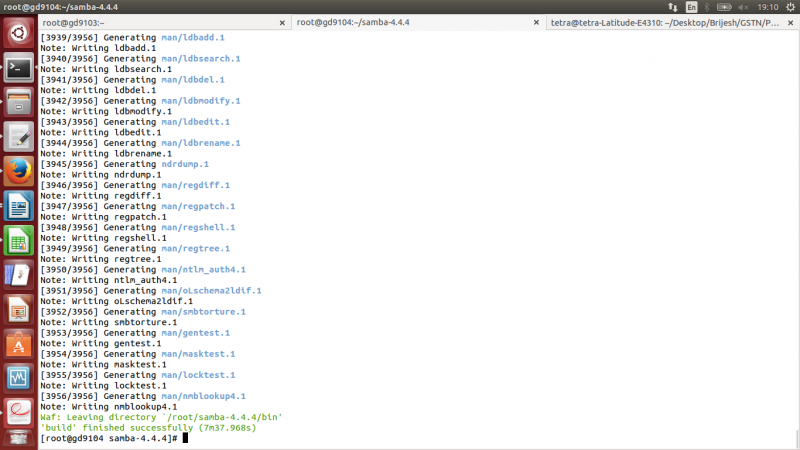This screenshot has width=800, height=450.
Task: Click ndrdump.1 blue file name
Action: [185, 164]
